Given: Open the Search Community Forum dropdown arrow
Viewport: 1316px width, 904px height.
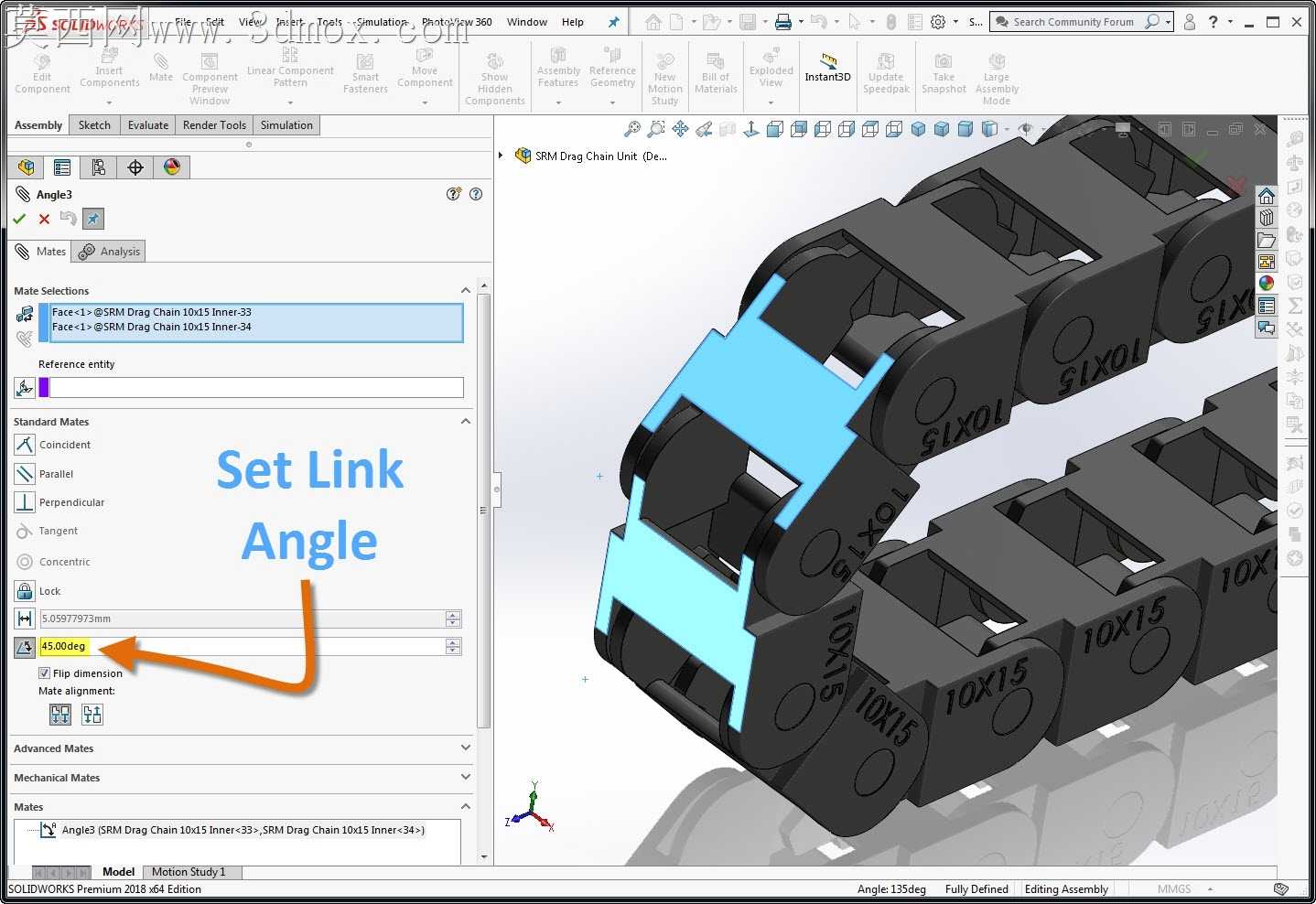Looking at the screenshot, I should (1169, 22).
